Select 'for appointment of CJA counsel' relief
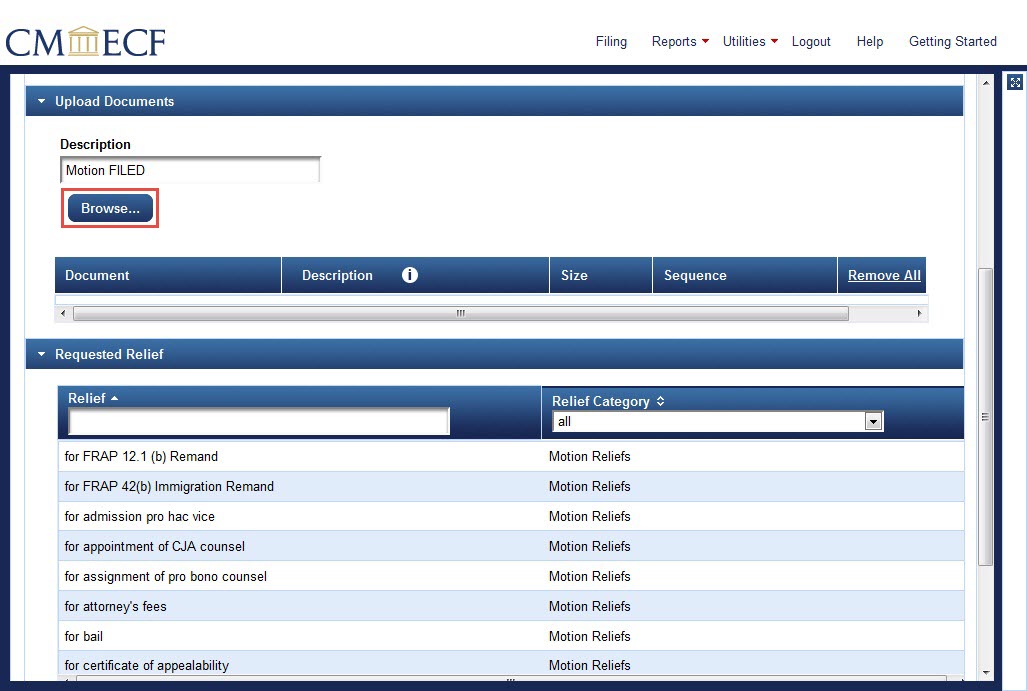This screenshot has height=691, width=1027. 155,546
